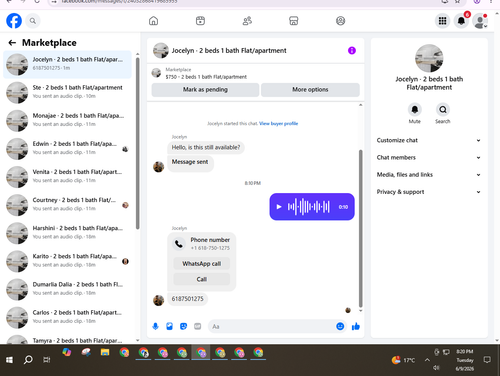The height and width of the screenshot is (376, 500).
Task: Click the WhatsApp call button
Action: pos(202,264)
